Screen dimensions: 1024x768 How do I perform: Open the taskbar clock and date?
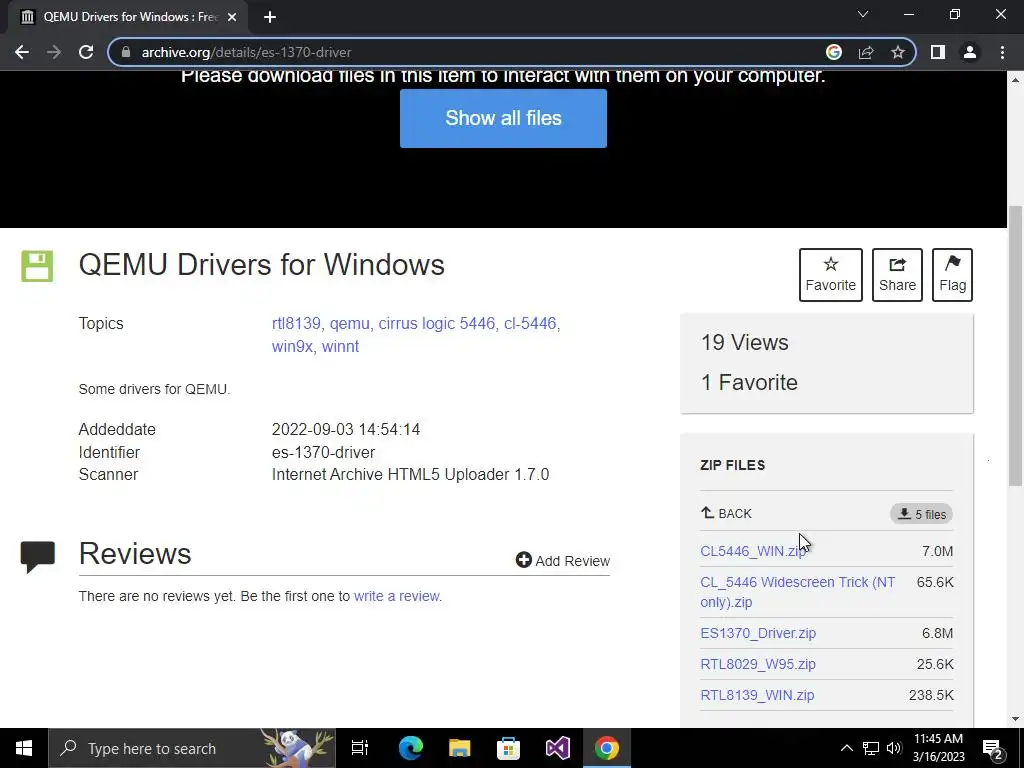coord(938,748)
